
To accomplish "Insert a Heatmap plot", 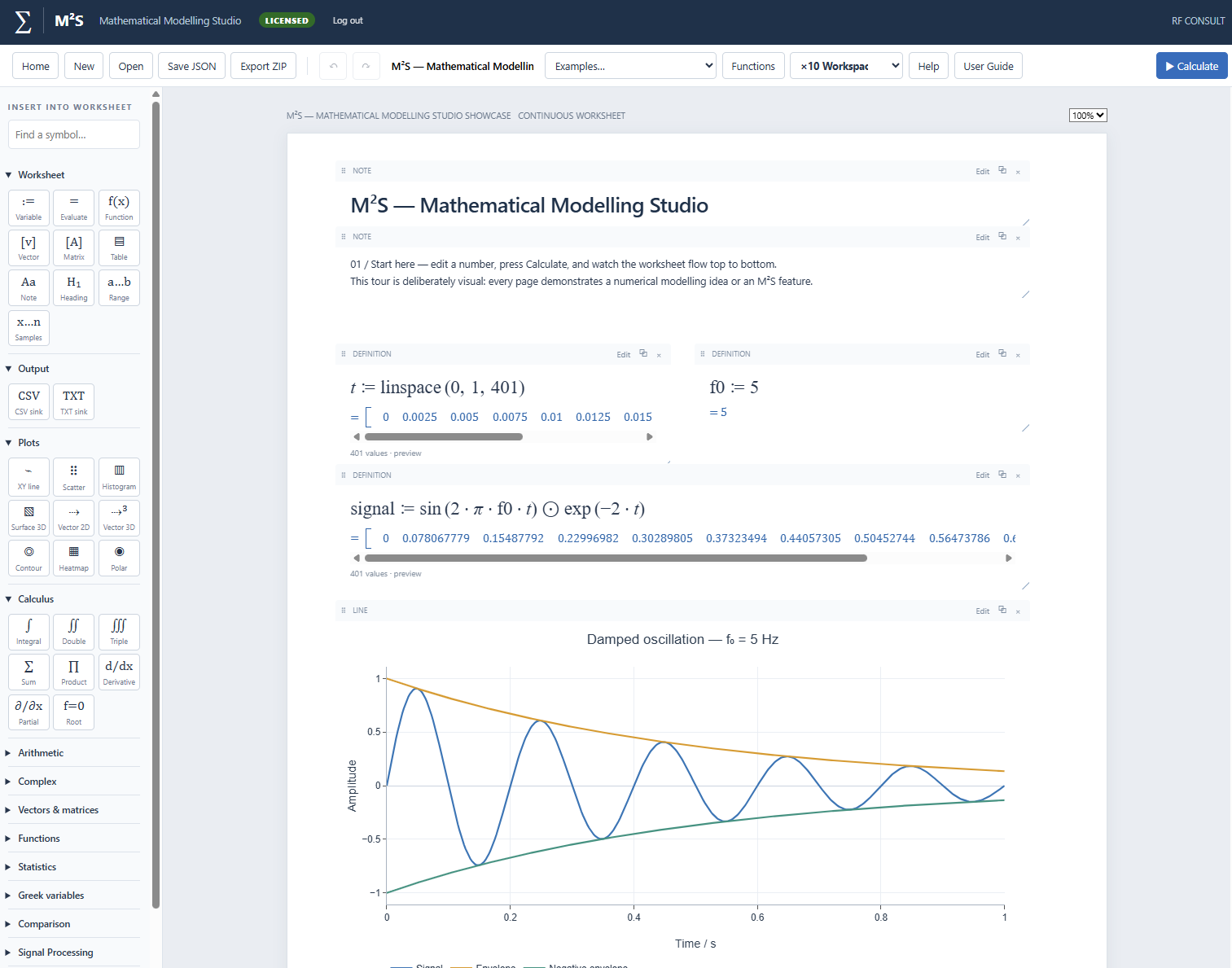I will click(73, 558).
